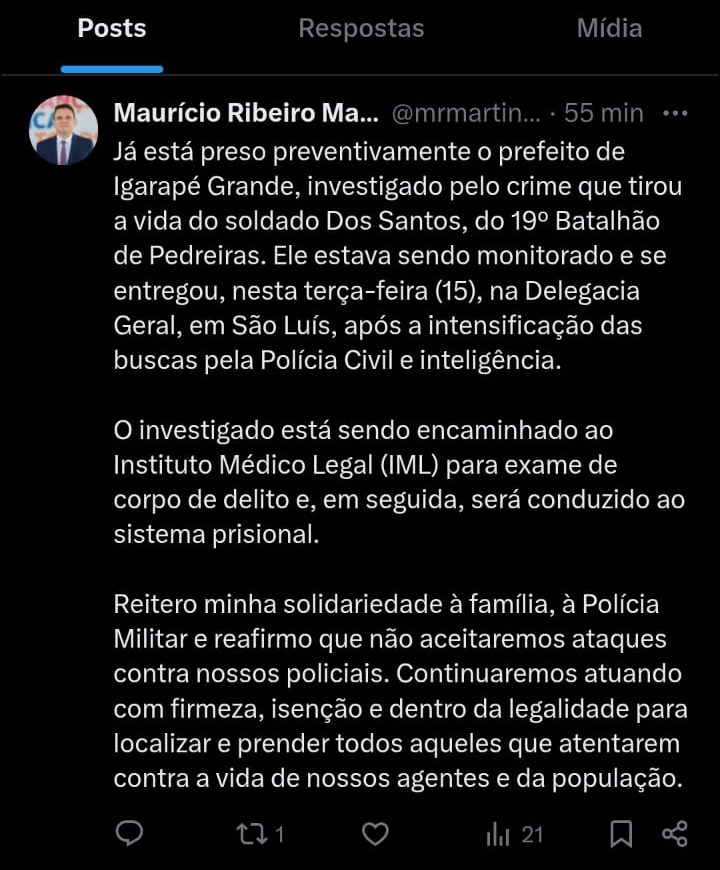This screenshot has height=870, width=720.
Task: Click the display name Maurício Ribeiro Ma...
Action: point(246,113)
